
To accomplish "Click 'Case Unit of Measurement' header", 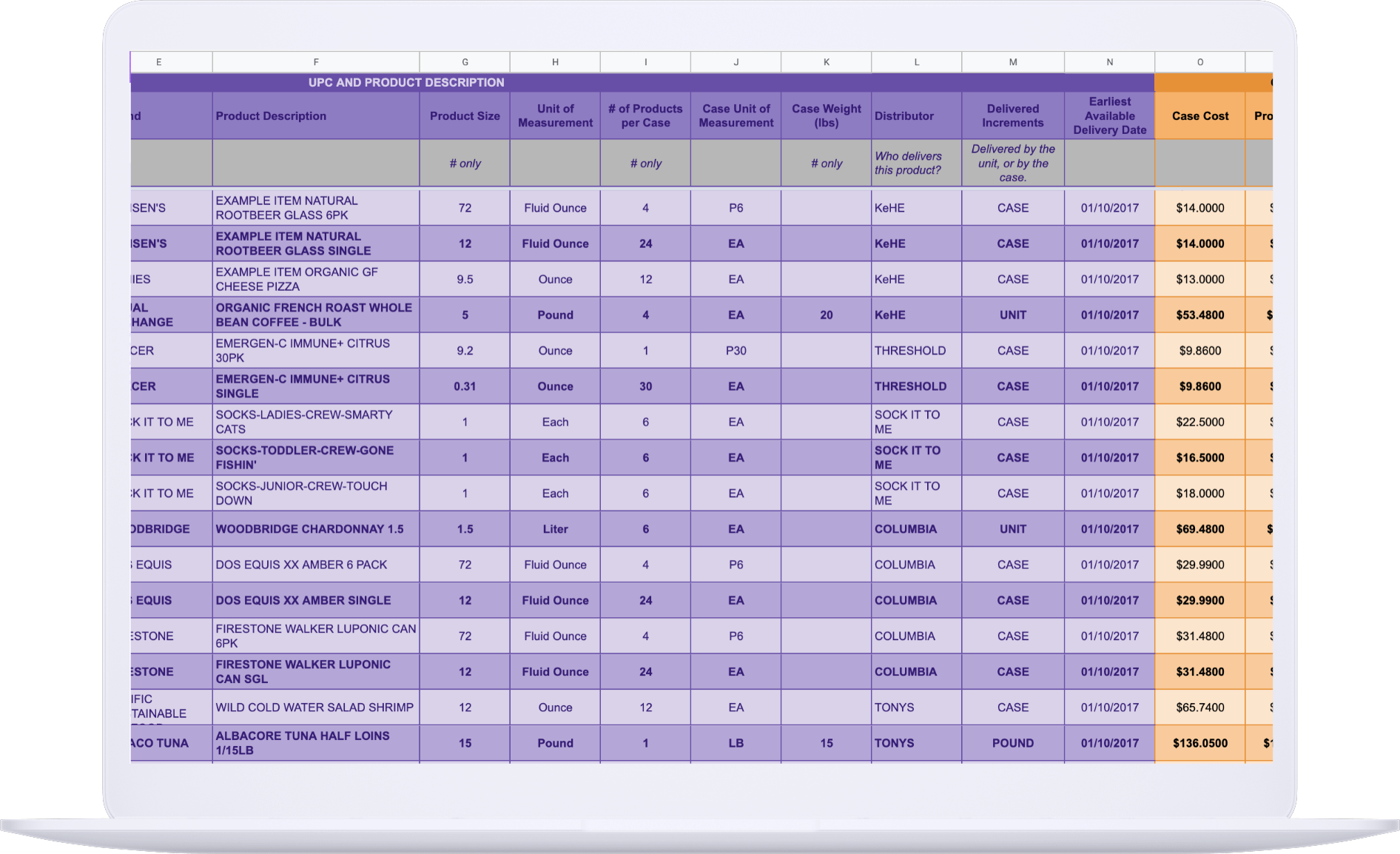I will (736, 116).
